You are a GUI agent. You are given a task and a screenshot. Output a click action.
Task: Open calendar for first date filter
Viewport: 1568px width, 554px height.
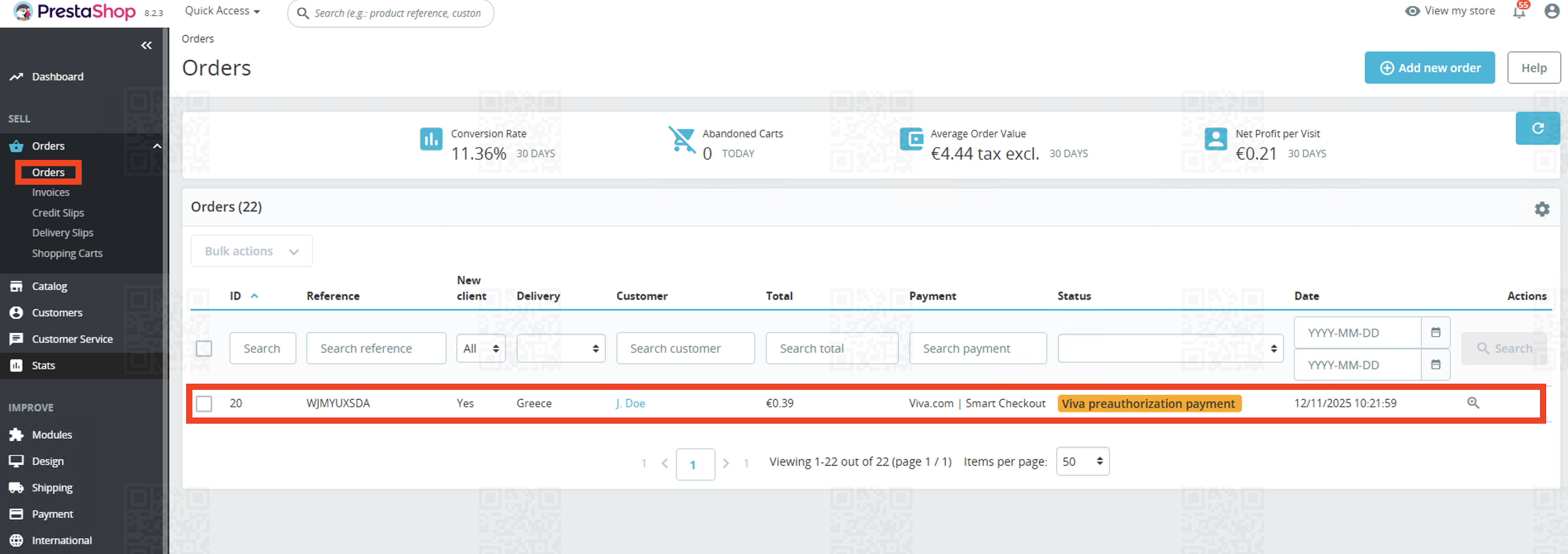pos(1435,332)
